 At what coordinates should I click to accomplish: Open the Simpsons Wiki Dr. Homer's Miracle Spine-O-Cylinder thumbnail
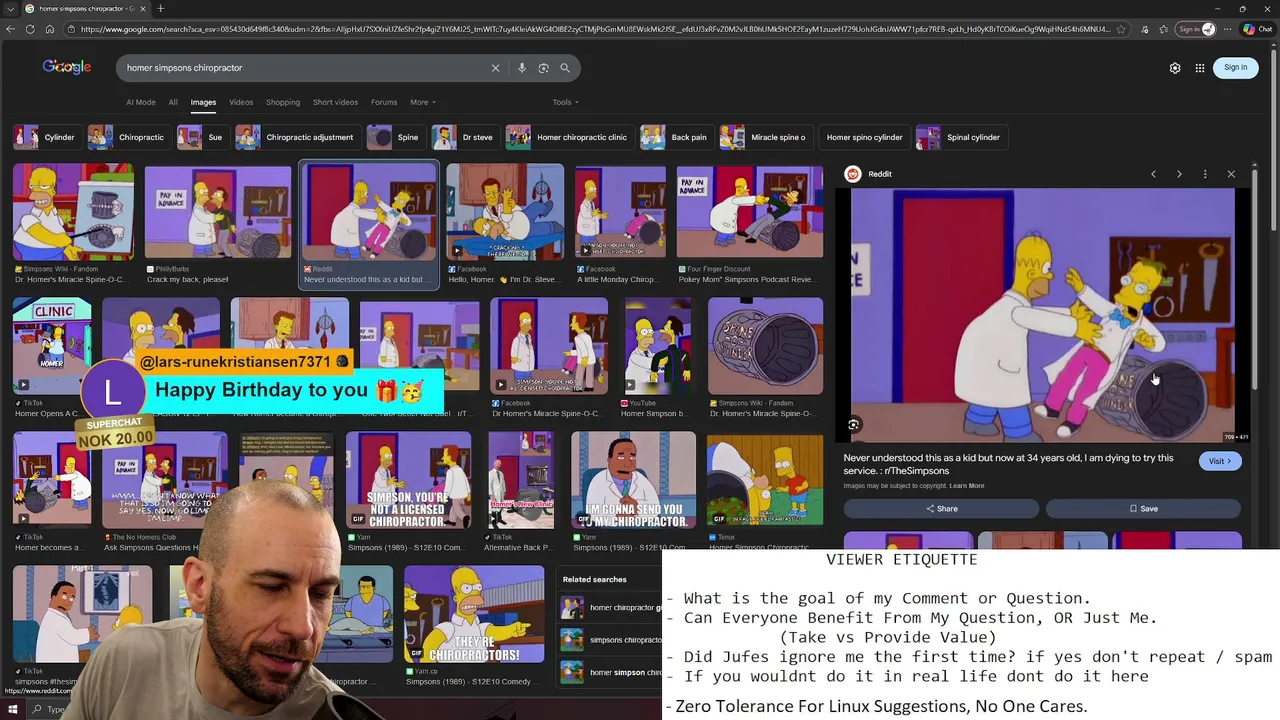point(73,212)
